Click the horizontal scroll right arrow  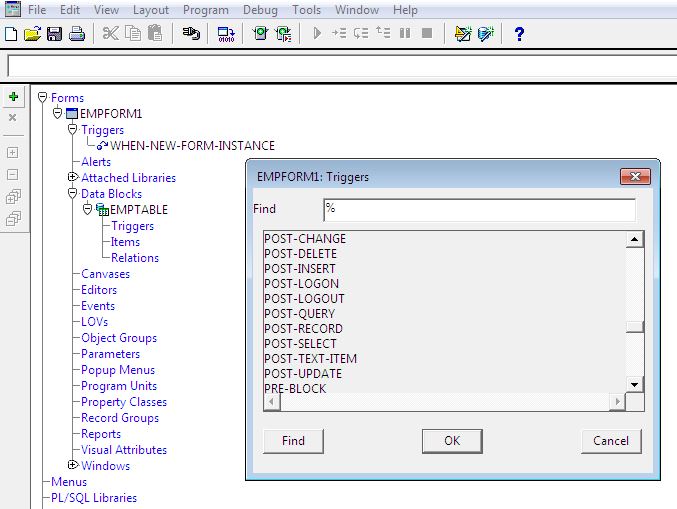click(x=617, y=402)
